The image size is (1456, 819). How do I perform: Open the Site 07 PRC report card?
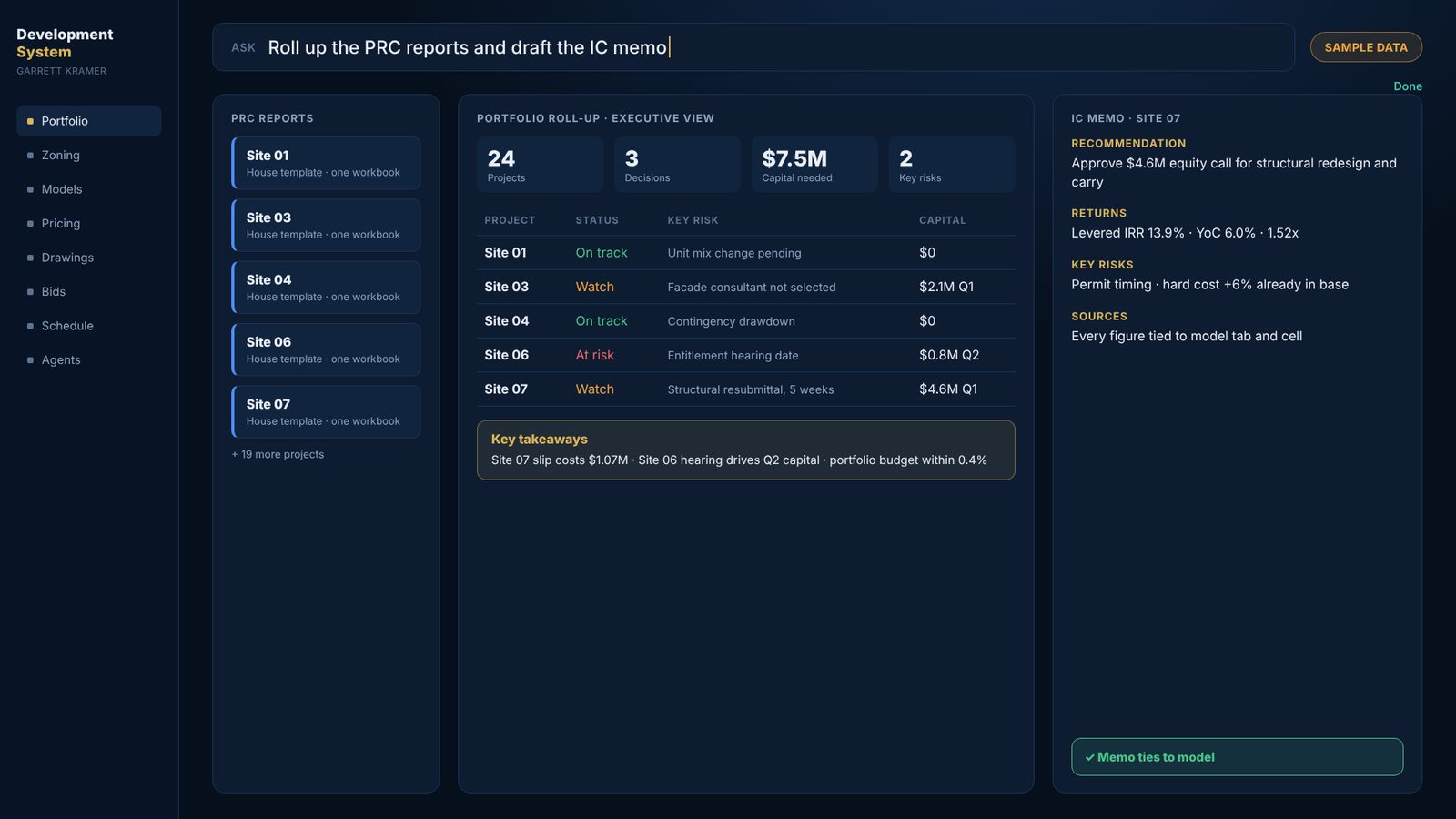pyautogui.click(x=326, y=411)
